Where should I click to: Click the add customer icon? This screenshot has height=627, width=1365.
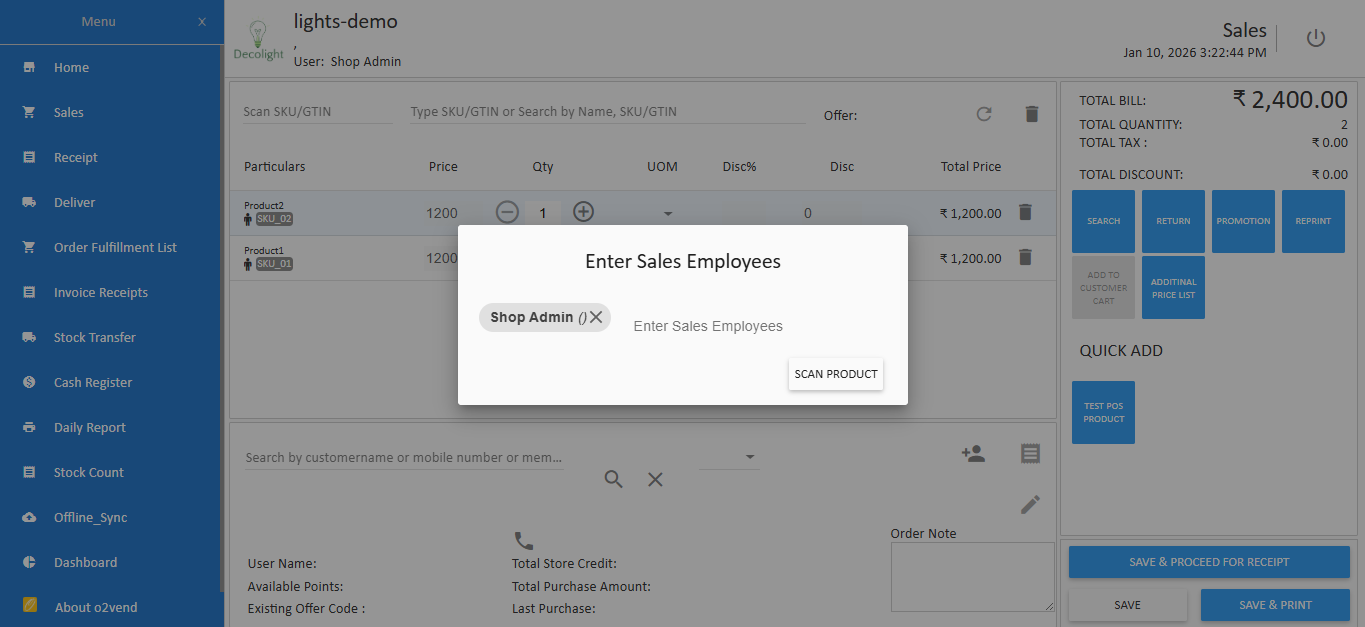[x=972, y=454]
